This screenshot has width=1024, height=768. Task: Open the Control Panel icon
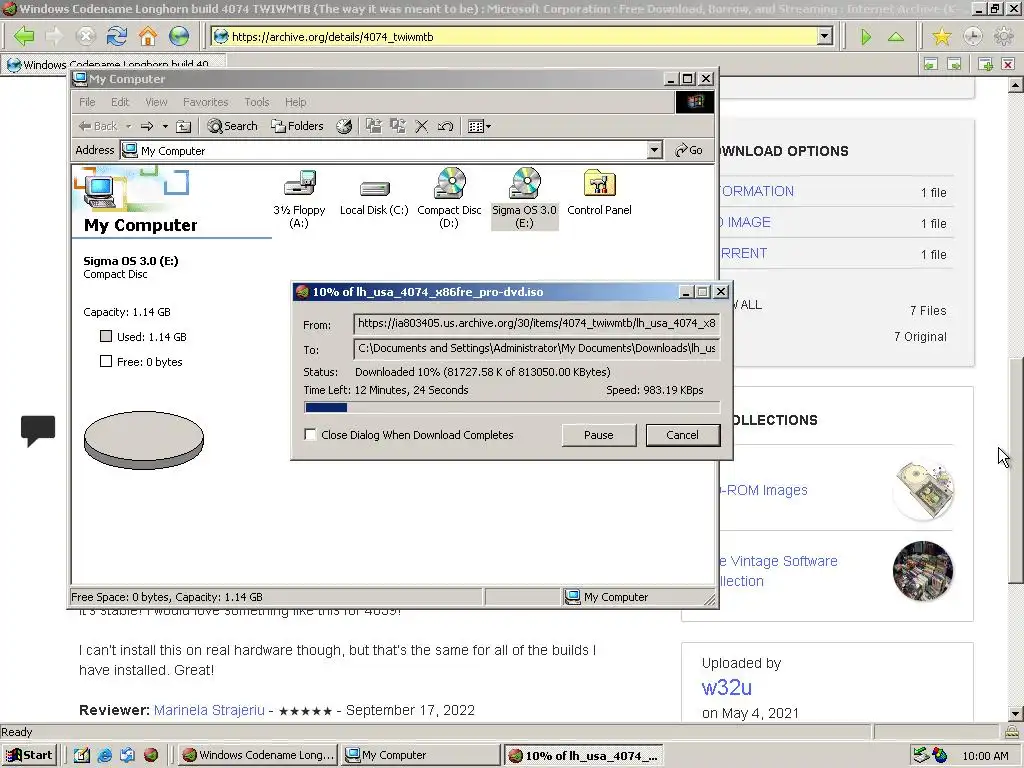point(600,193)
